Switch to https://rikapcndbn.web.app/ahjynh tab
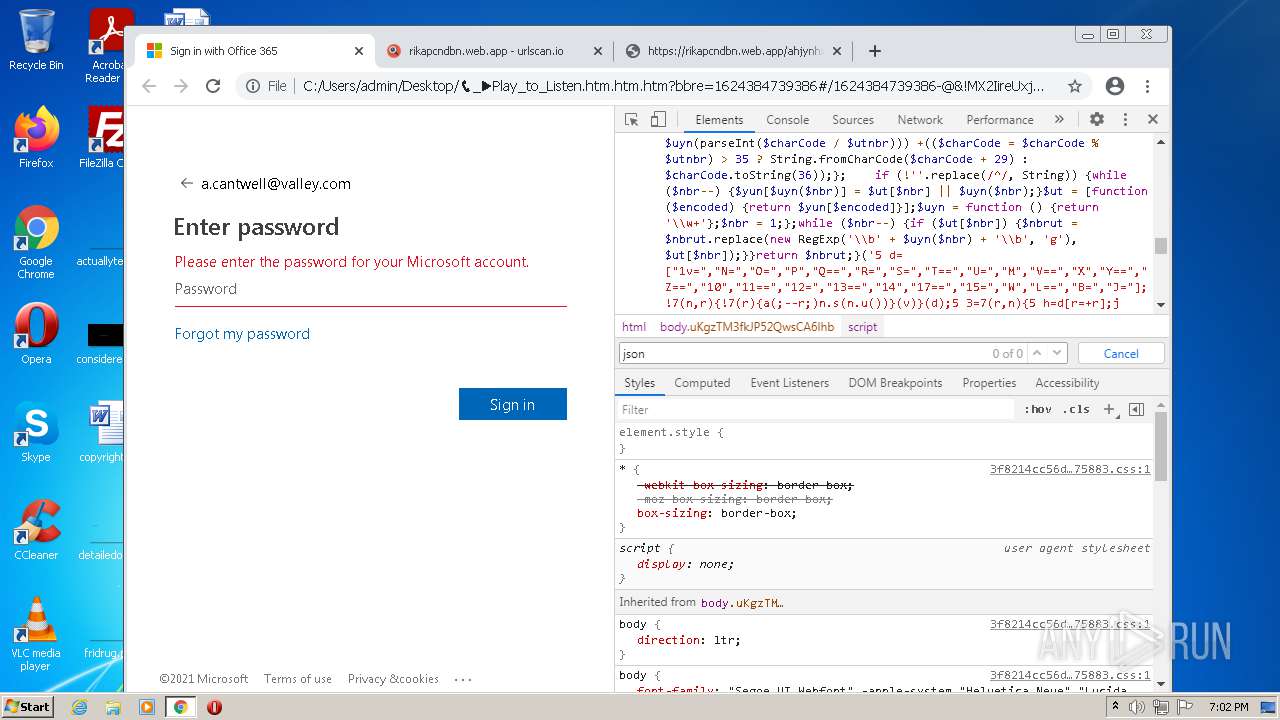Viewport: 1280px width, 720px height. 733,51
